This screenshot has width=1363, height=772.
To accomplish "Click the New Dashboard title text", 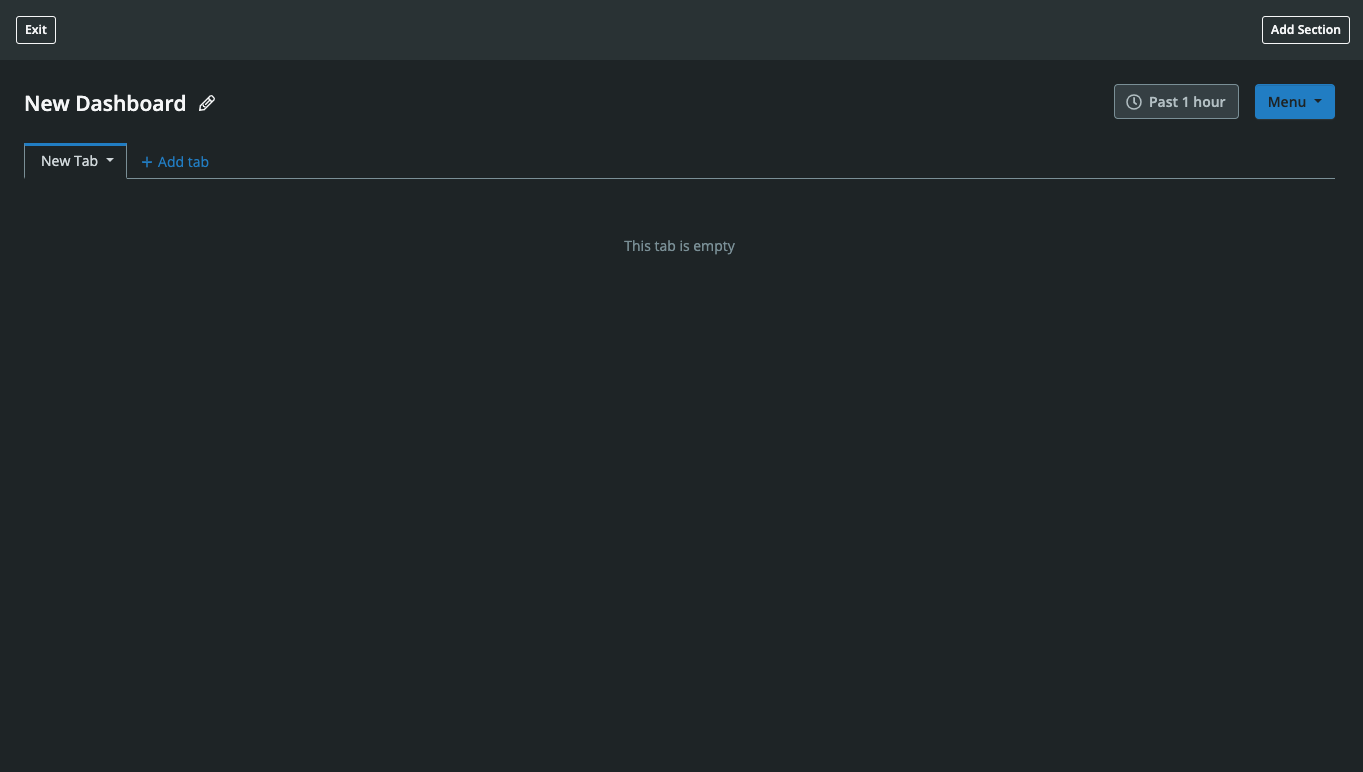I will [105, 103].
